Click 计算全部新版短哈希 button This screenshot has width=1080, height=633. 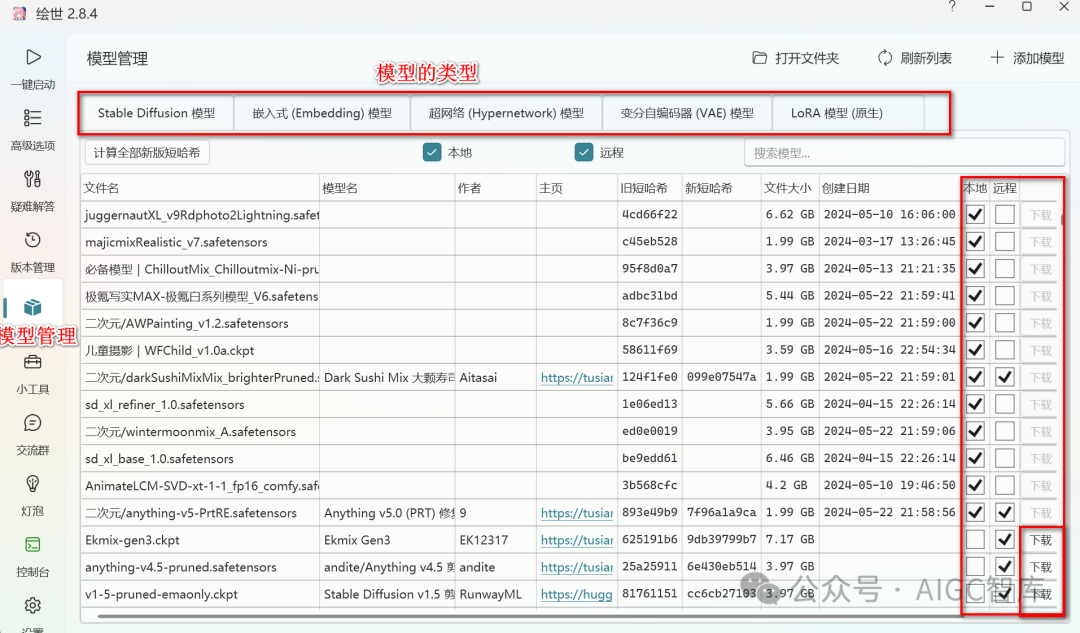pyautogui.click(x=147, y=152)
